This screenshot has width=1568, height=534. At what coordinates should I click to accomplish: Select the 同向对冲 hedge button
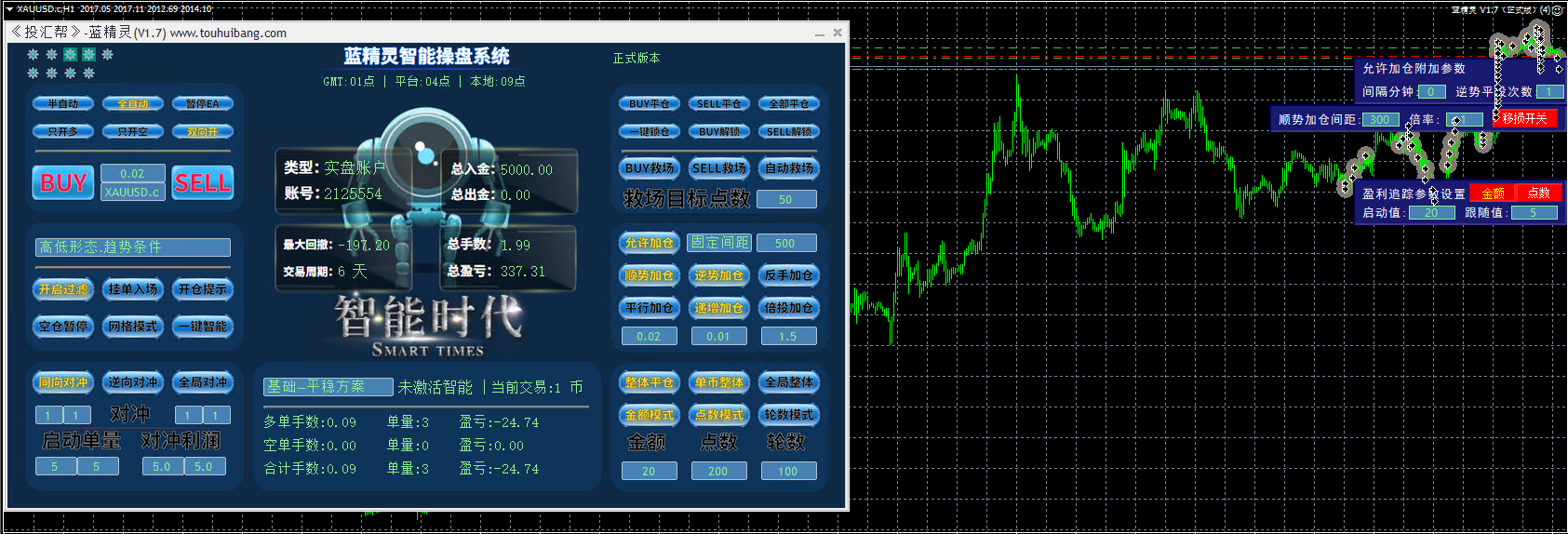(x=63, y=382)
